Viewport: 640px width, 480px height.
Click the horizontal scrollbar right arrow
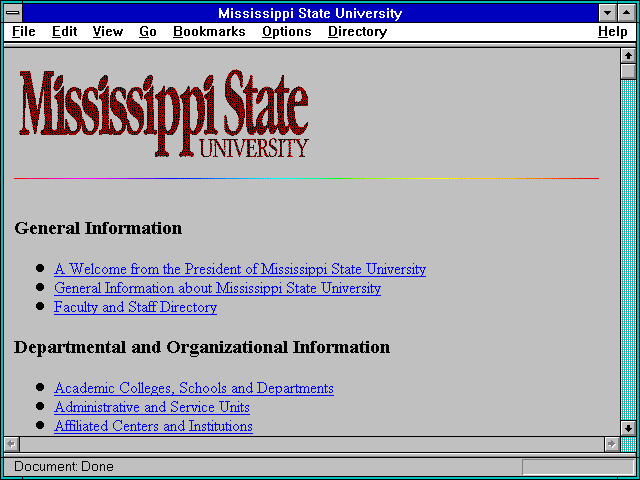click(611, 444)
